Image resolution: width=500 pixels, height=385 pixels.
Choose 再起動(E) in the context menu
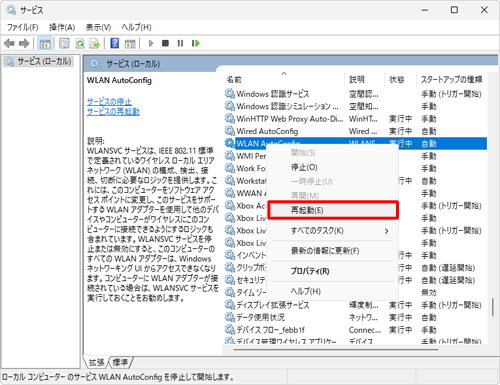[x=333, y=210]
